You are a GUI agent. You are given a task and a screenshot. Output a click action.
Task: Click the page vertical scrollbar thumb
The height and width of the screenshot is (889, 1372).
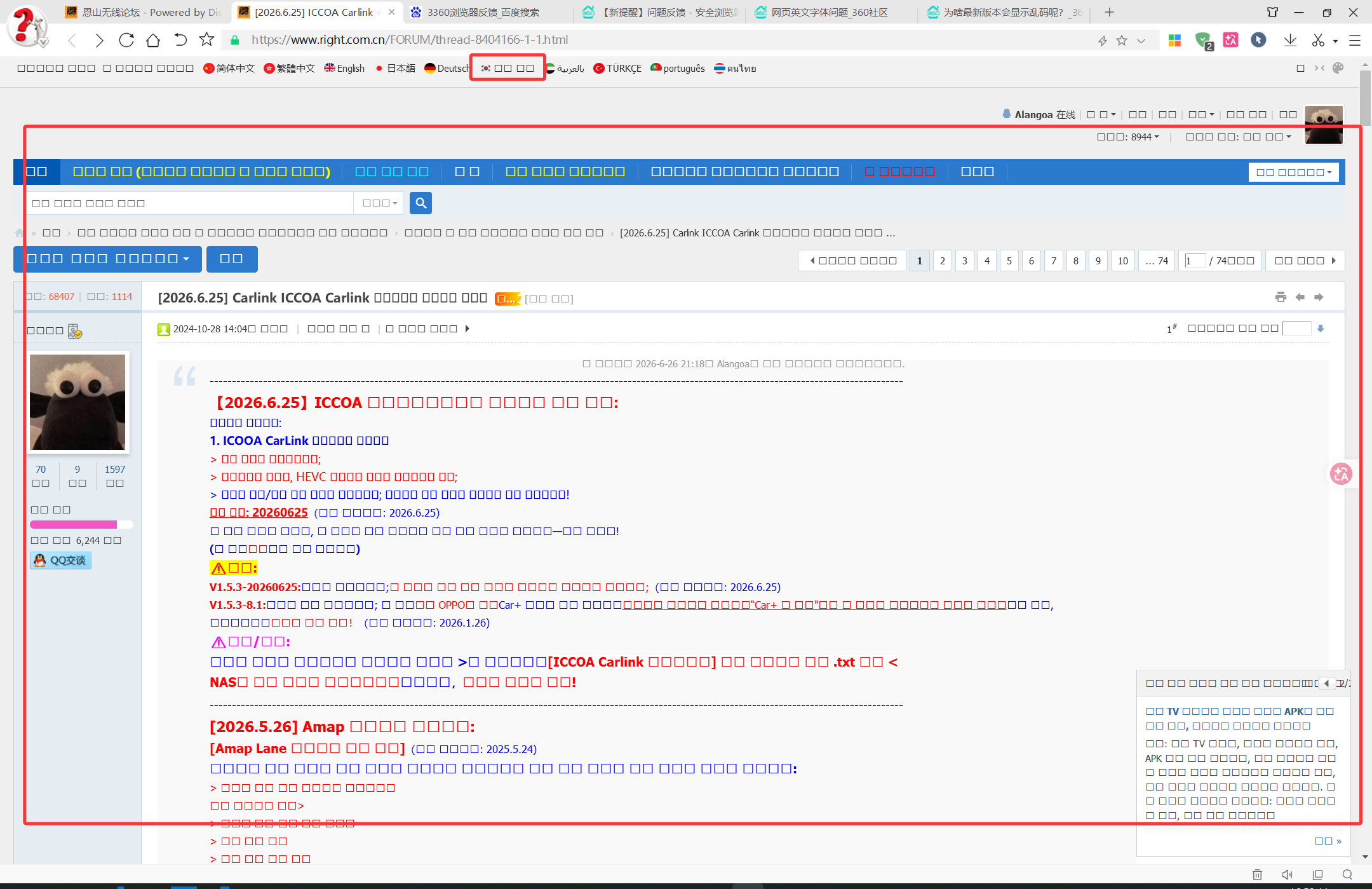pyautogui.click(x=1365, y=97)
